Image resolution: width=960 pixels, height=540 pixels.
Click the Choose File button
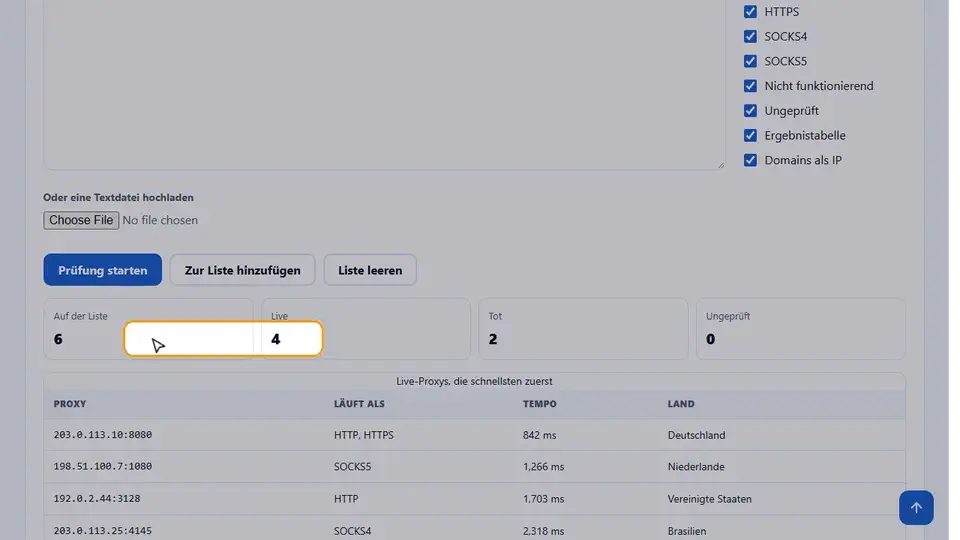click(x=81, y=220)
